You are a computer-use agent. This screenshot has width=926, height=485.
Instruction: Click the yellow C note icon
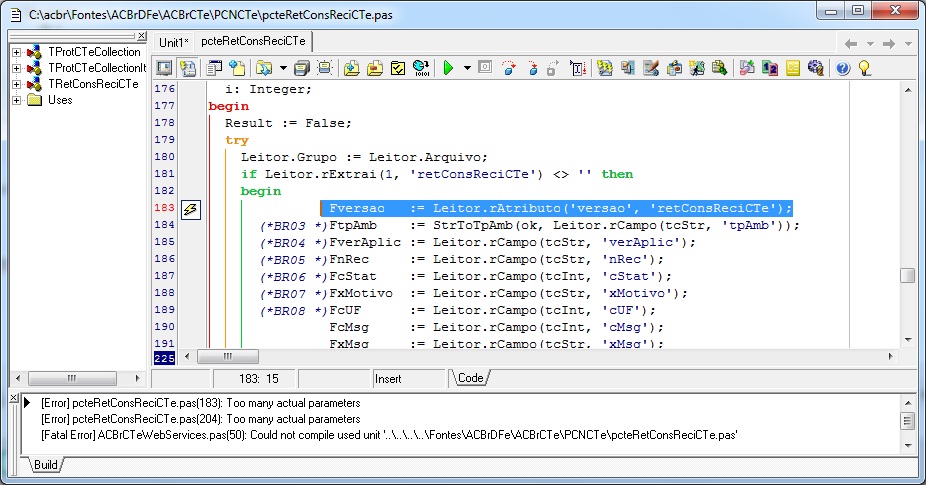[x=793, y=69]
